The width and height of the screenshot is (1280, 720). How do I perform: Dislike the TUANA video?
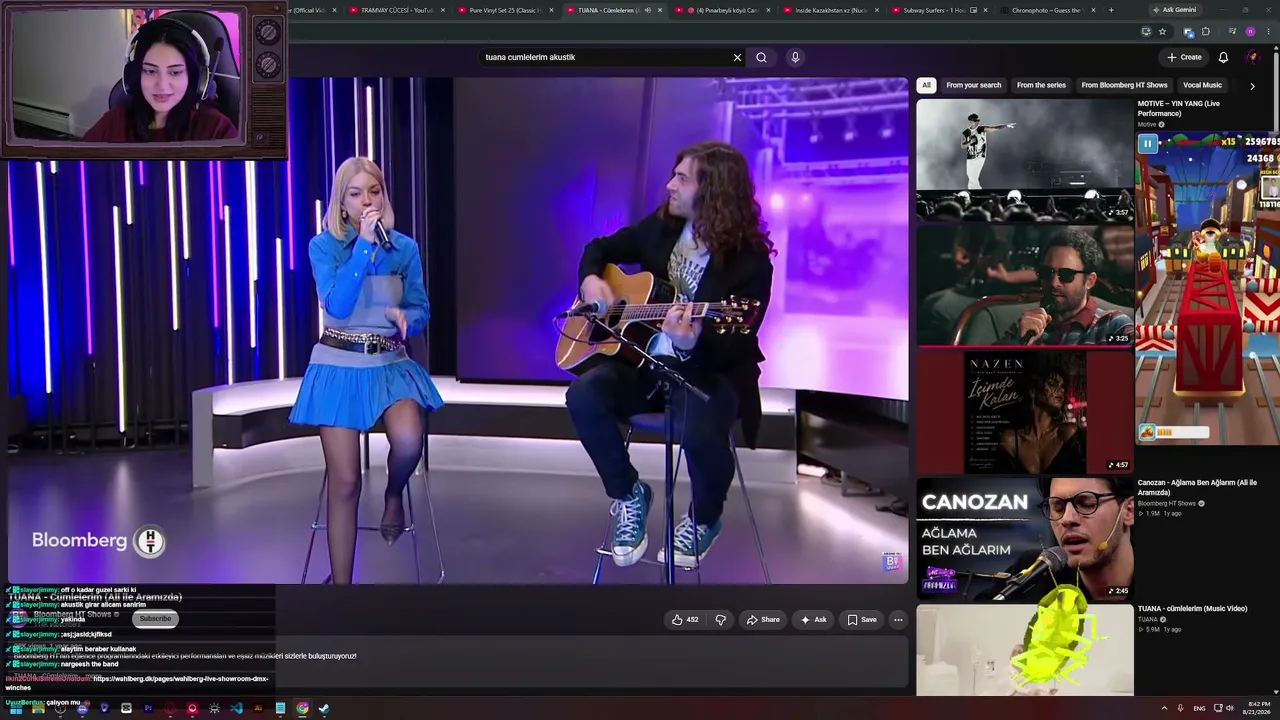tap(720, 620)
